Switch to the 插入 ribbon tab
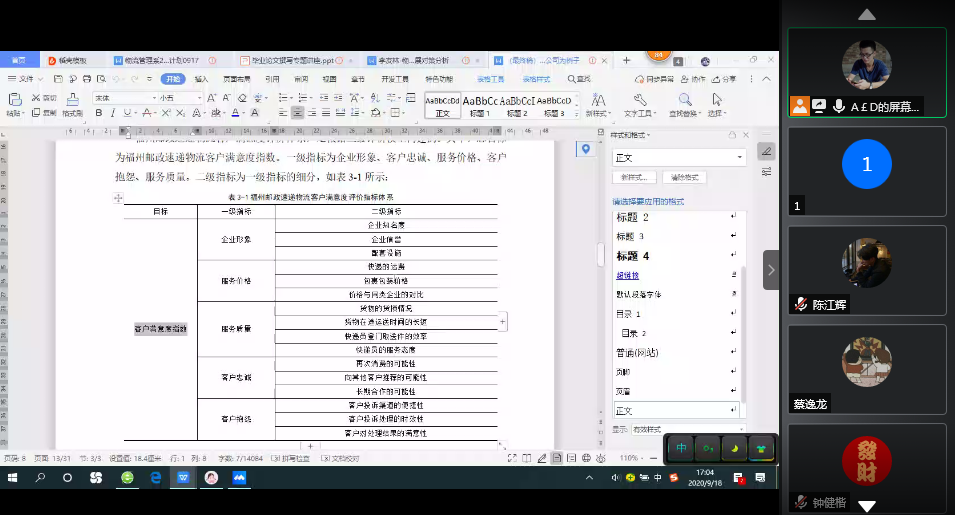The image size is (955, 515). [202, 78]
